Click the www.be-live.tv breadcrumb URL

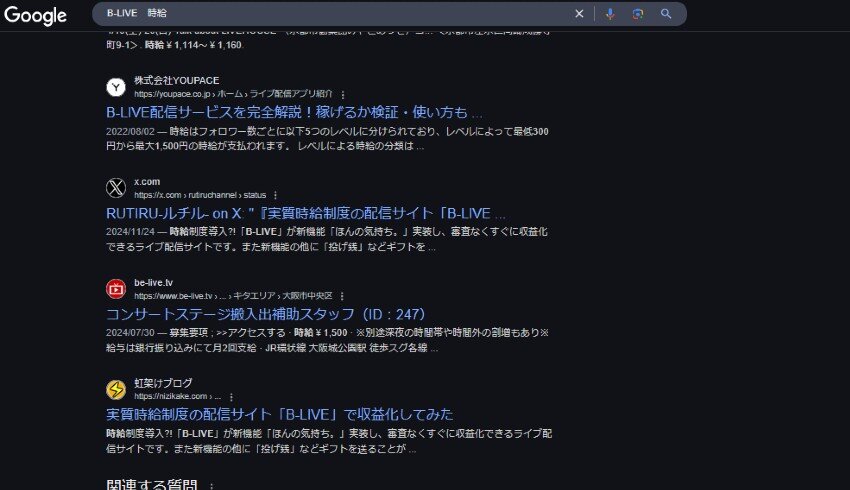pyautogui.click(x=233, y=296)
